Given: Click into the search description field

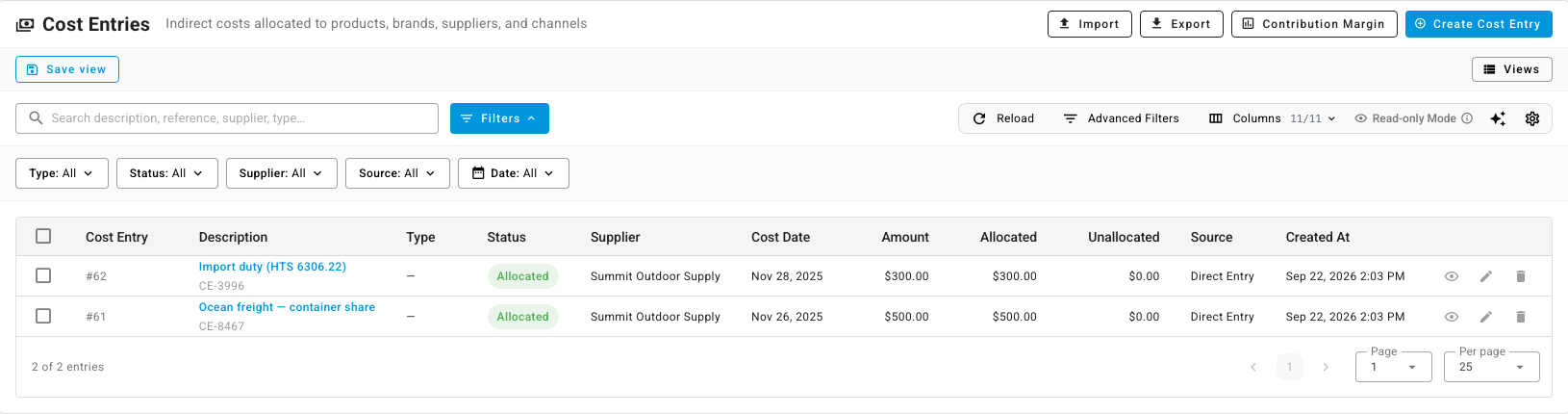Looking at the screenshot, I should click(227, 118).
